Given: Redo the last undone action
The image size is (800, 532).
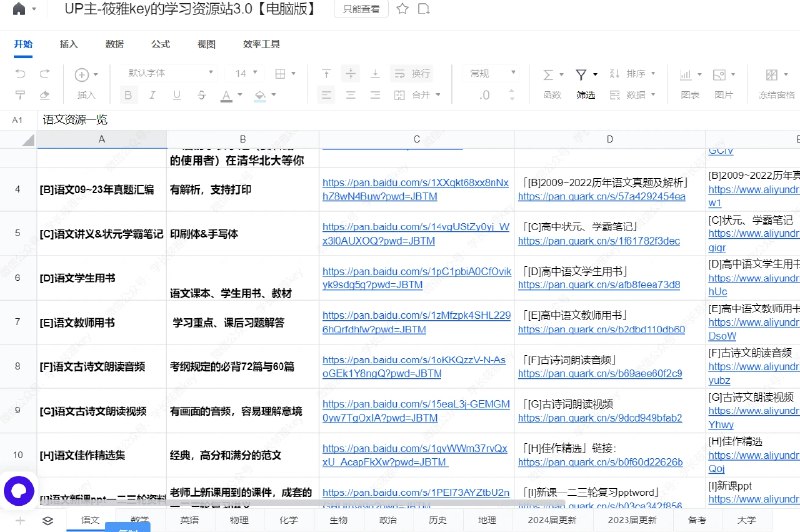Looking at the screenshot, I should [x=45, y=74].
